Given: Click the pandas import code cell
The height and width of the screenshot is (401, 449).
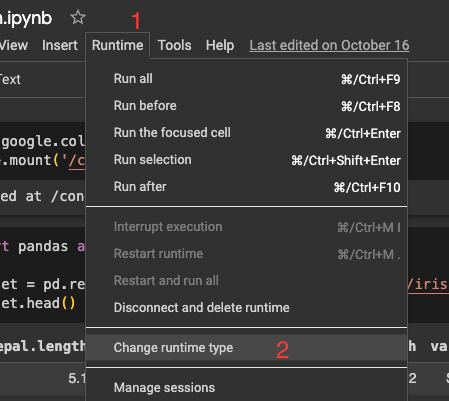Looking at the screenshot, I should (43, 274).
